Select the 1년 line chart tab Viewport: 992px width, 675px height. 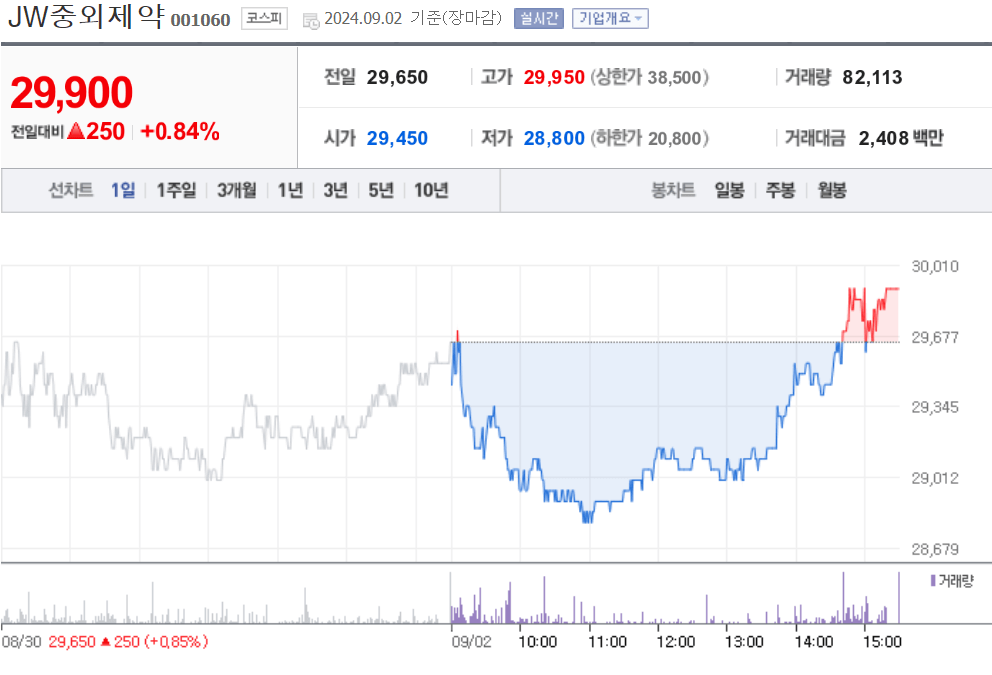[x=291, y=190]
